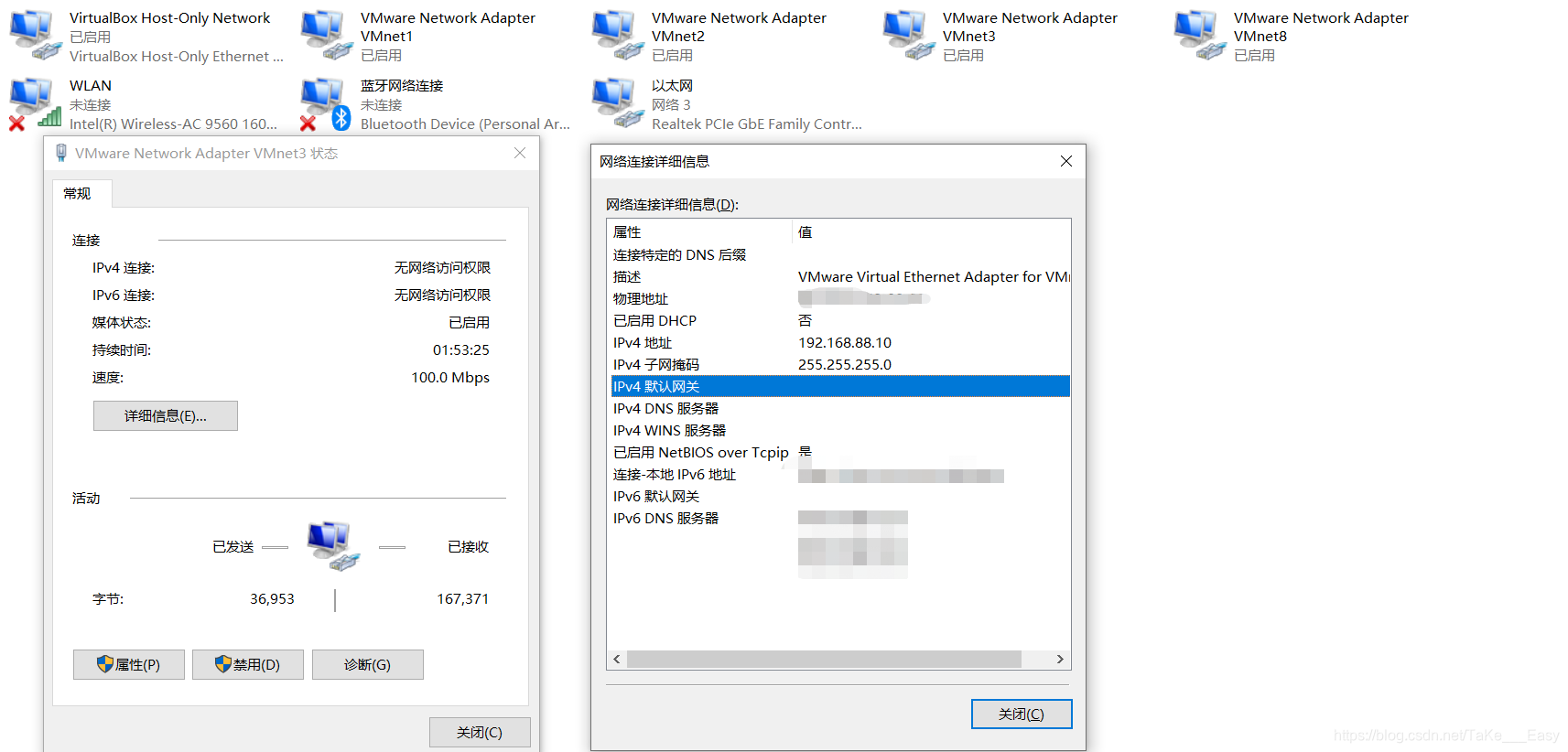Close the VMnet3 status window

coord(520,153)
